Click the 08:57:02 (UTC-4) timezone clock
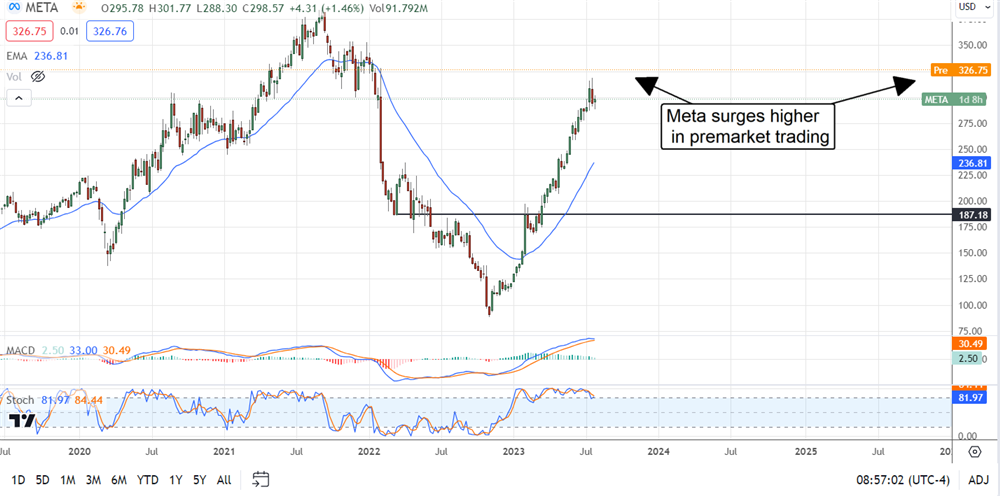 (903, 479)
